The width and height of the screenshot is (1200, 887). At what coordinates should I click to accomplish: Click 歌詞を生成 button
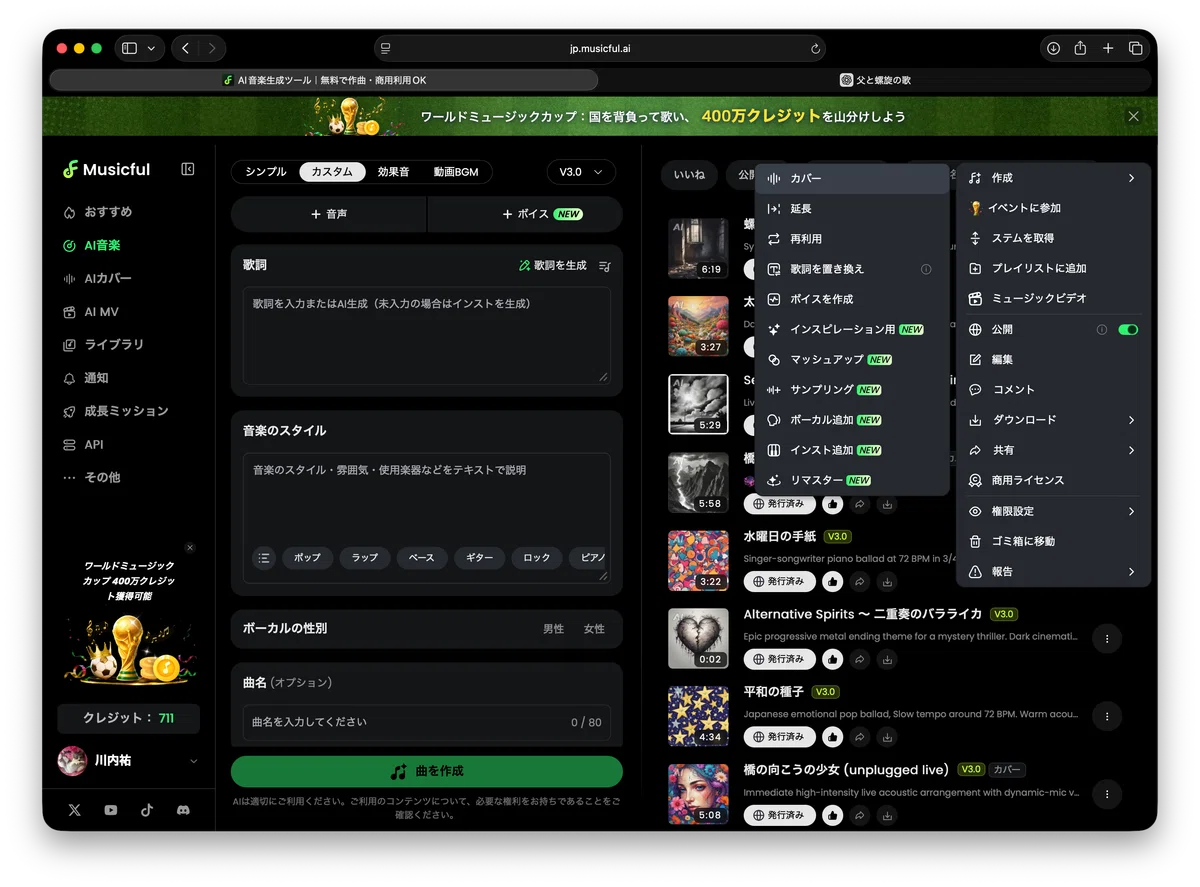553,266
